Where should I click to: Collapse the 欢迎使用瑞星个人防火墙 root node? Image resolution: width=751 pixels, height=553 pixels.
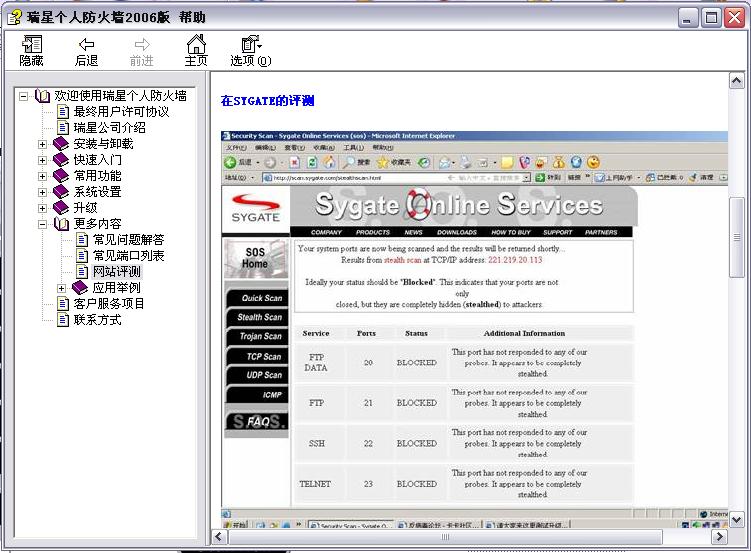coord(23,96)
